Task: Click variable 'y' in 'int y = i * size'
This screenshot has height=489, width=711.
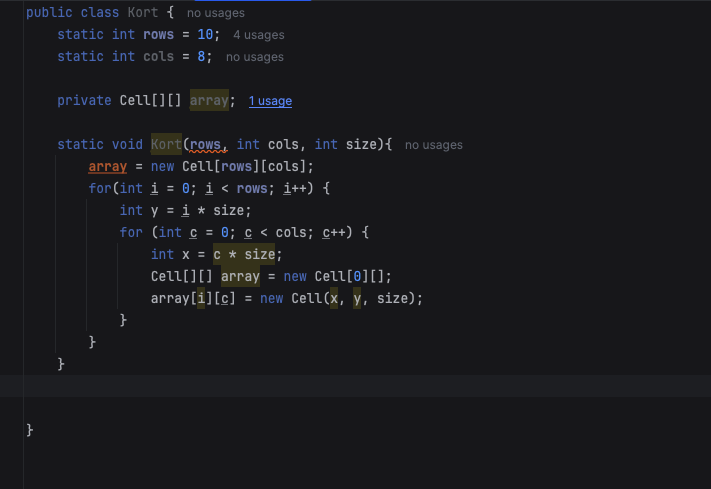Action: click(154, 210)
